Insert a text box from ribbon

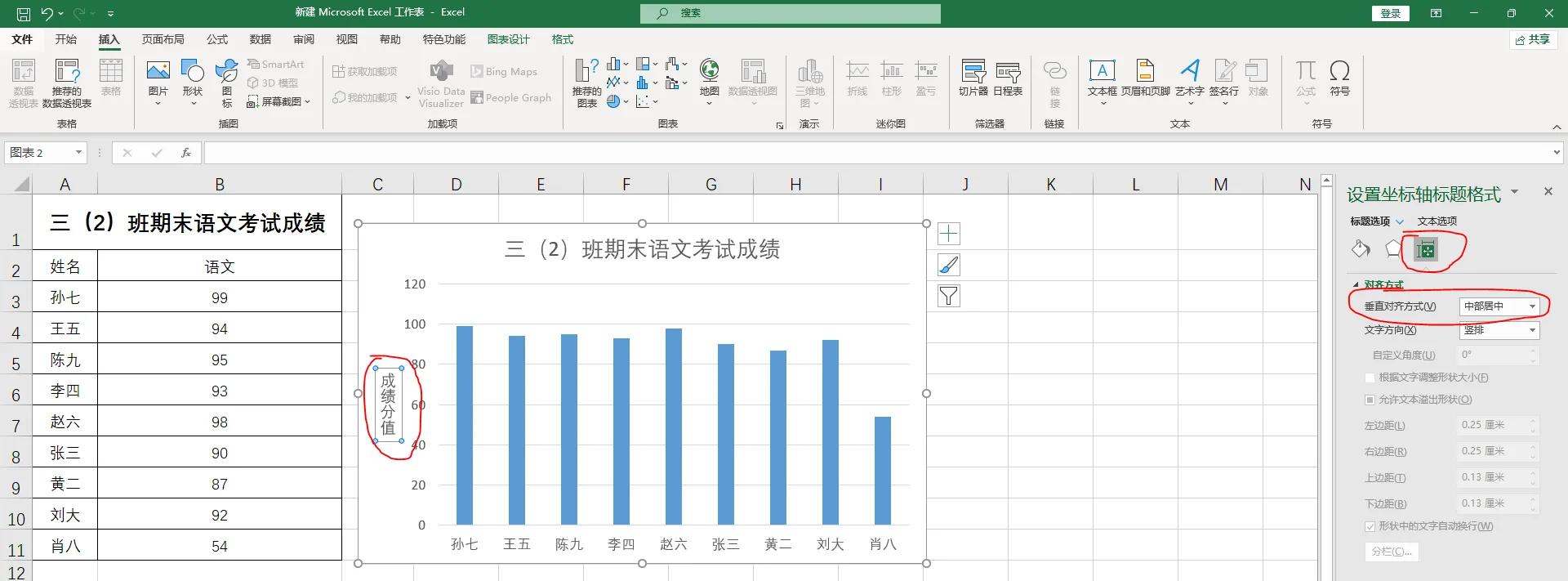[1102, 79]
